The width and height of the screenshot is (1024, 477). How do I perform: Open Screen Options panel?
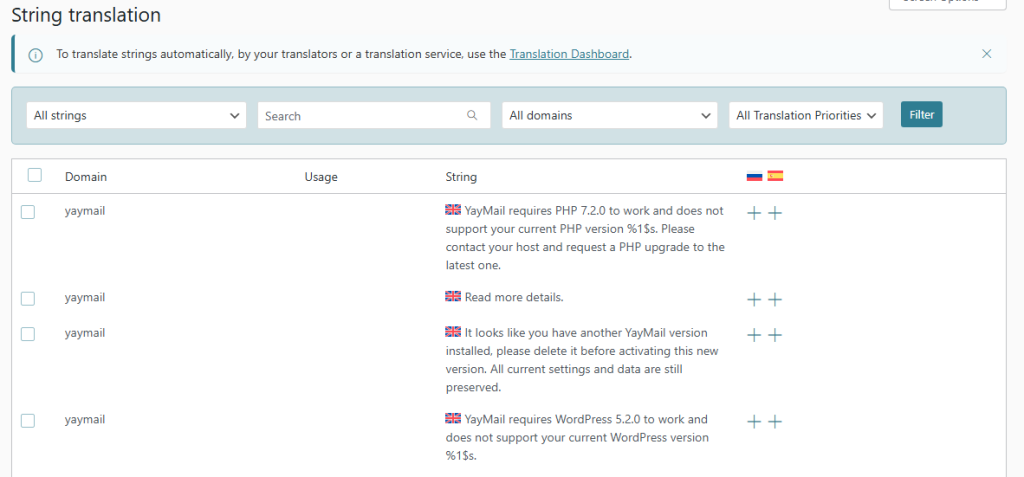[x=948, y=3]
